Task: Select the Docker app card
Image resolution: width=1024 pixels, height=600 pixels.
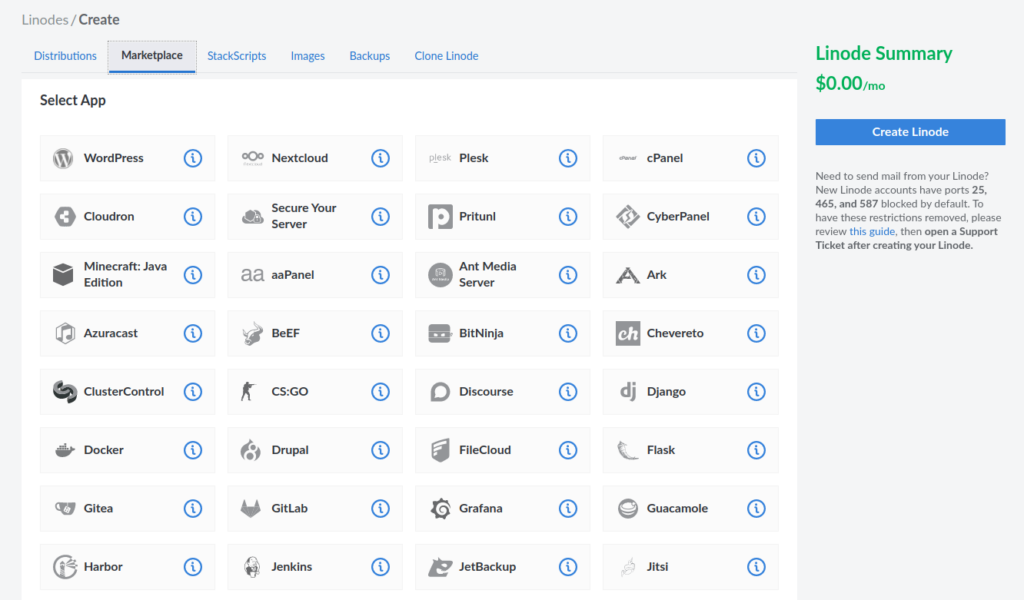Action: 127,450
